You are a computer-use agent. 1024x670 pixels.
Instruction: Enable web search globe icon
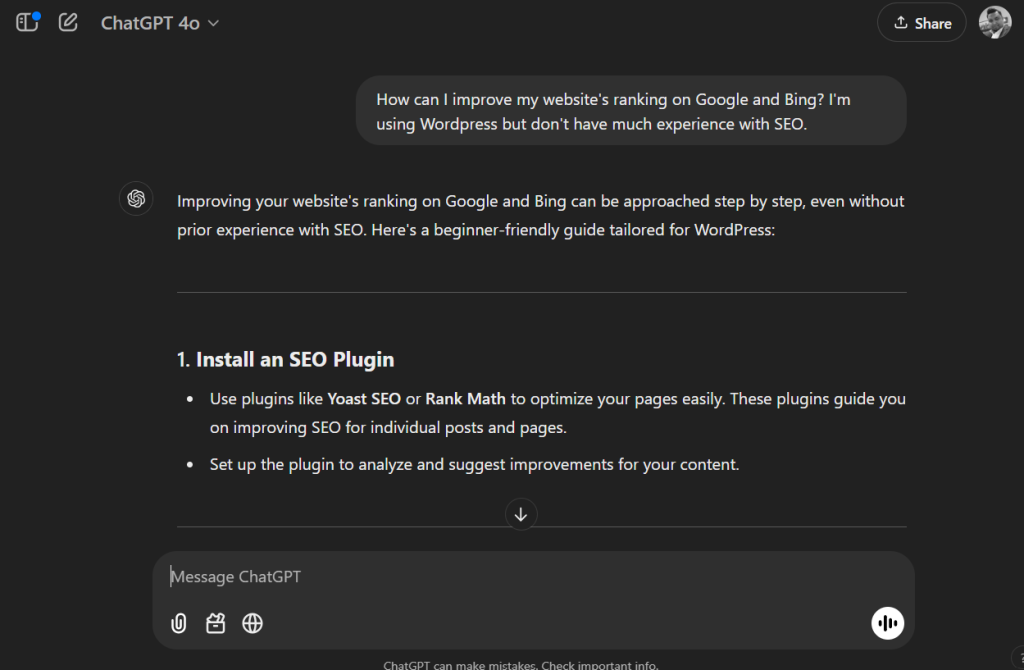pyautogui.click(x=253, y=624)
